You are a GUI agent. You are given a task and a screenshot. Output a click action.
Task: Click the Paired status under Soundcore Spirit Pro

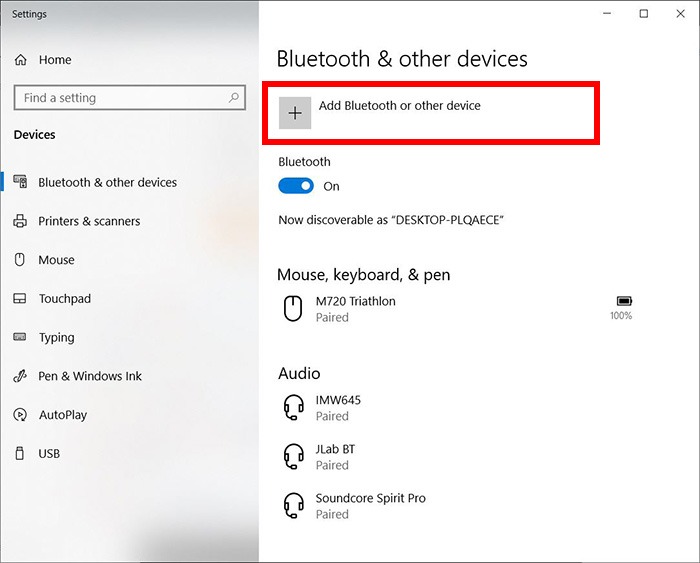point(332,514)
